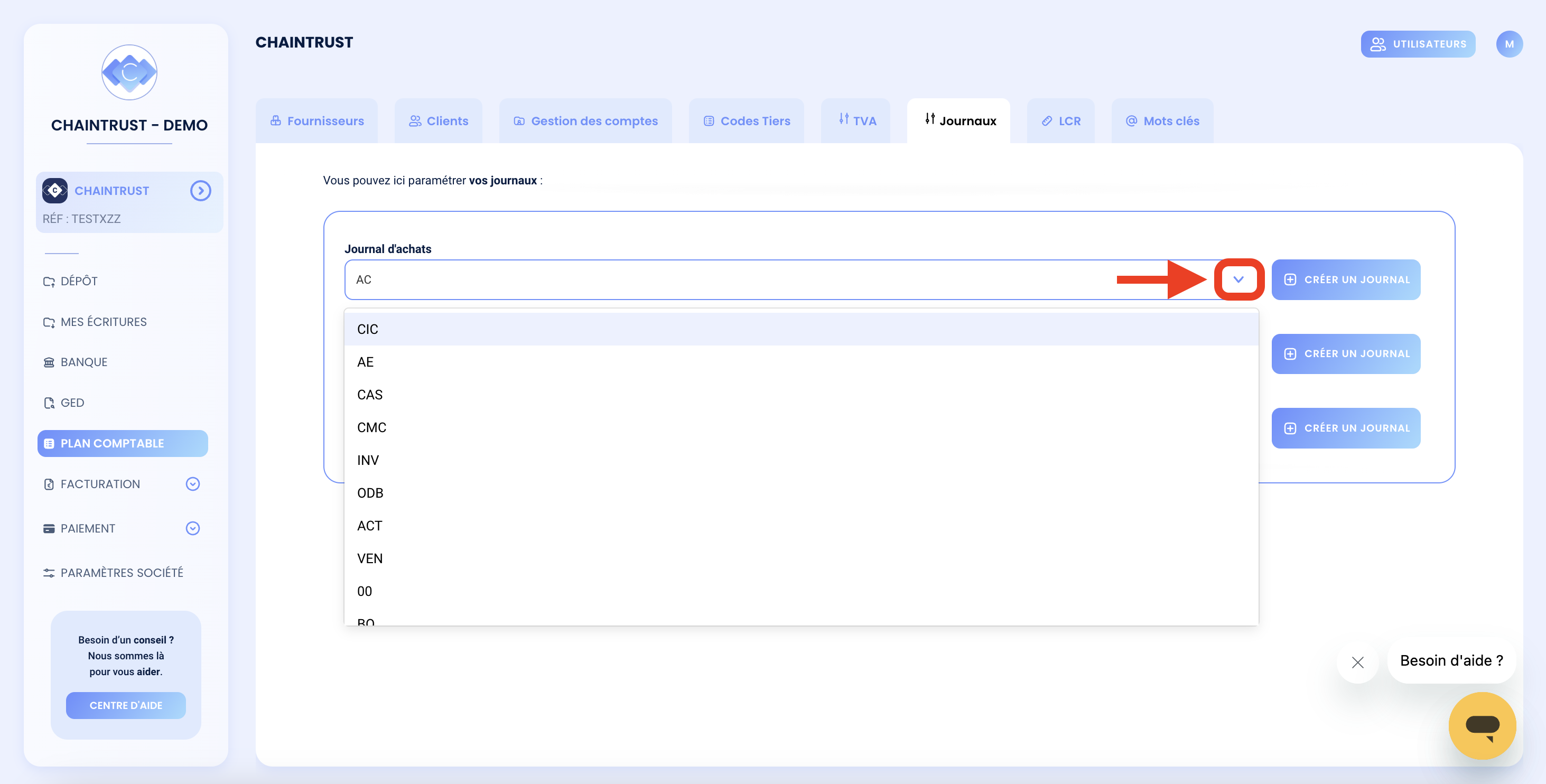
Task: Click the plus icon in first CRÉER UN JOURNAL
Action: (1290, 280)
